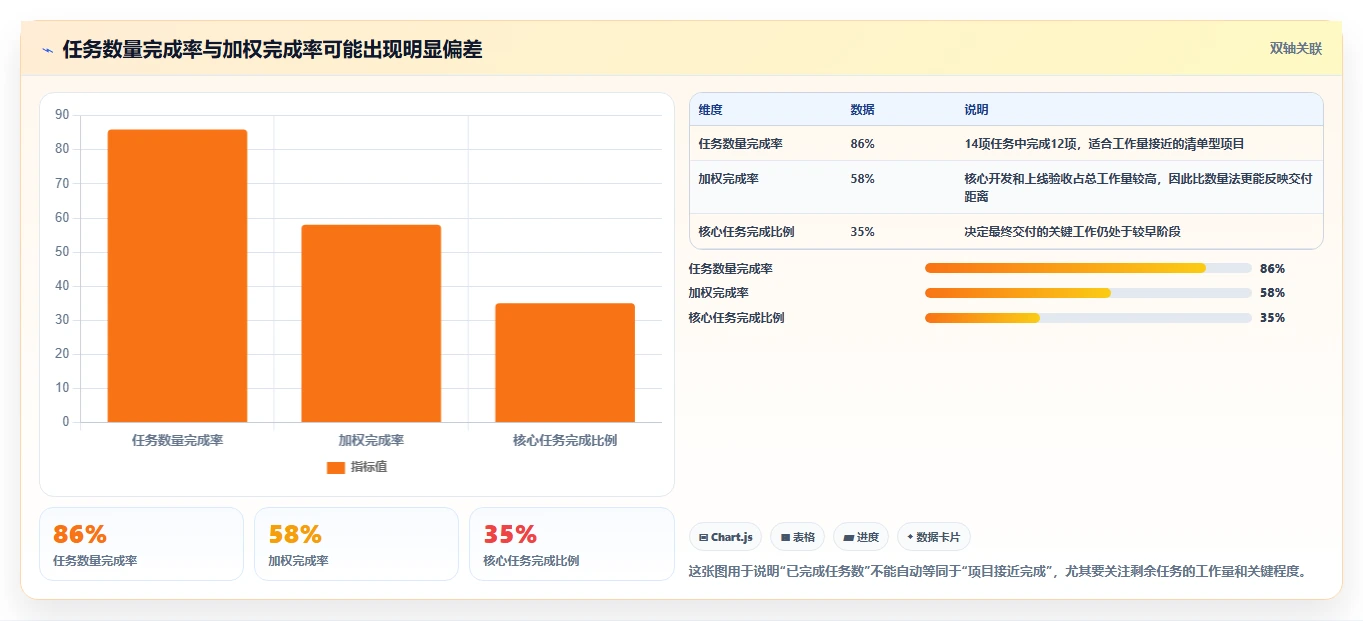Select the 数据卡片 tag chip
Screen dimensions: 1363x621
coord(934,537)
